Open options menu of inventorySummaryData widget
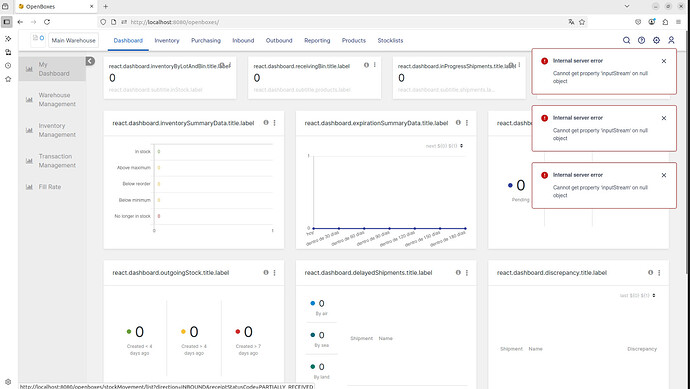690x389 pixels. coord(275,123)
